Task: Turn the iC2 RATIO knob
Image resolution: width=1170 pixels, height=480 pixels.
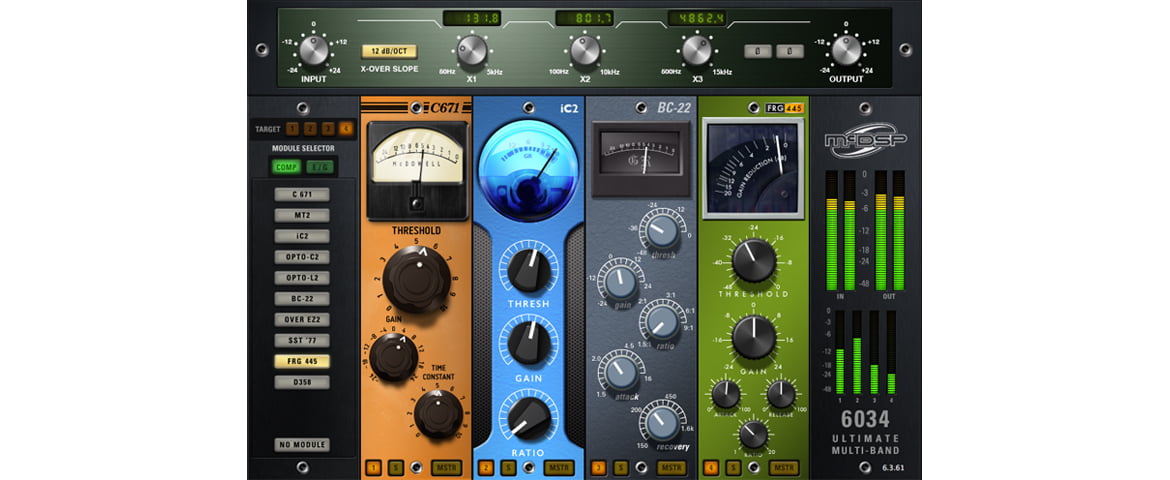Action: pos(528,418)
